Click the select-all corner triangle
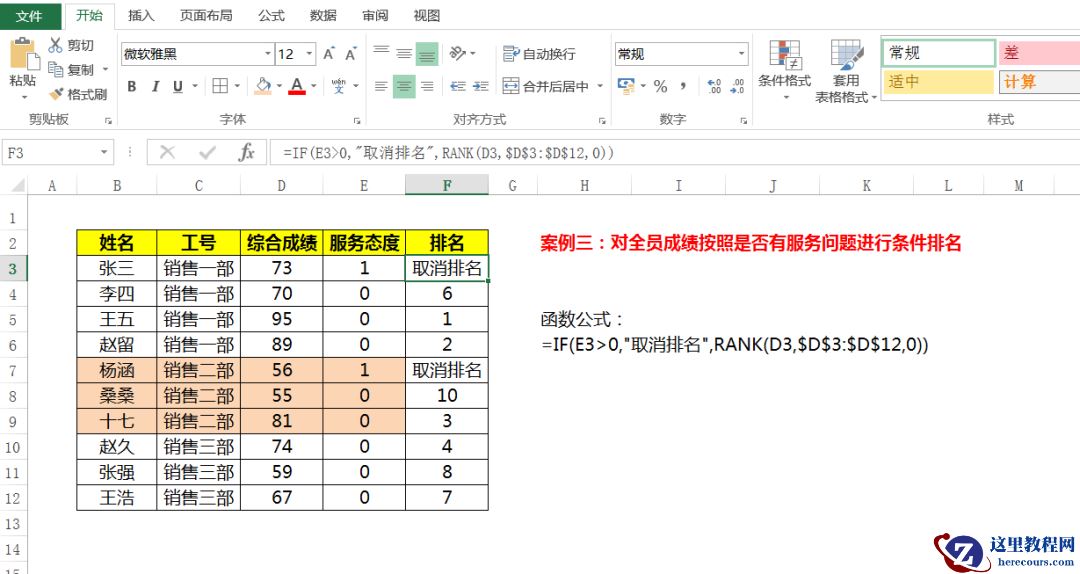The image size is (1080, 574). pos(19,185)
